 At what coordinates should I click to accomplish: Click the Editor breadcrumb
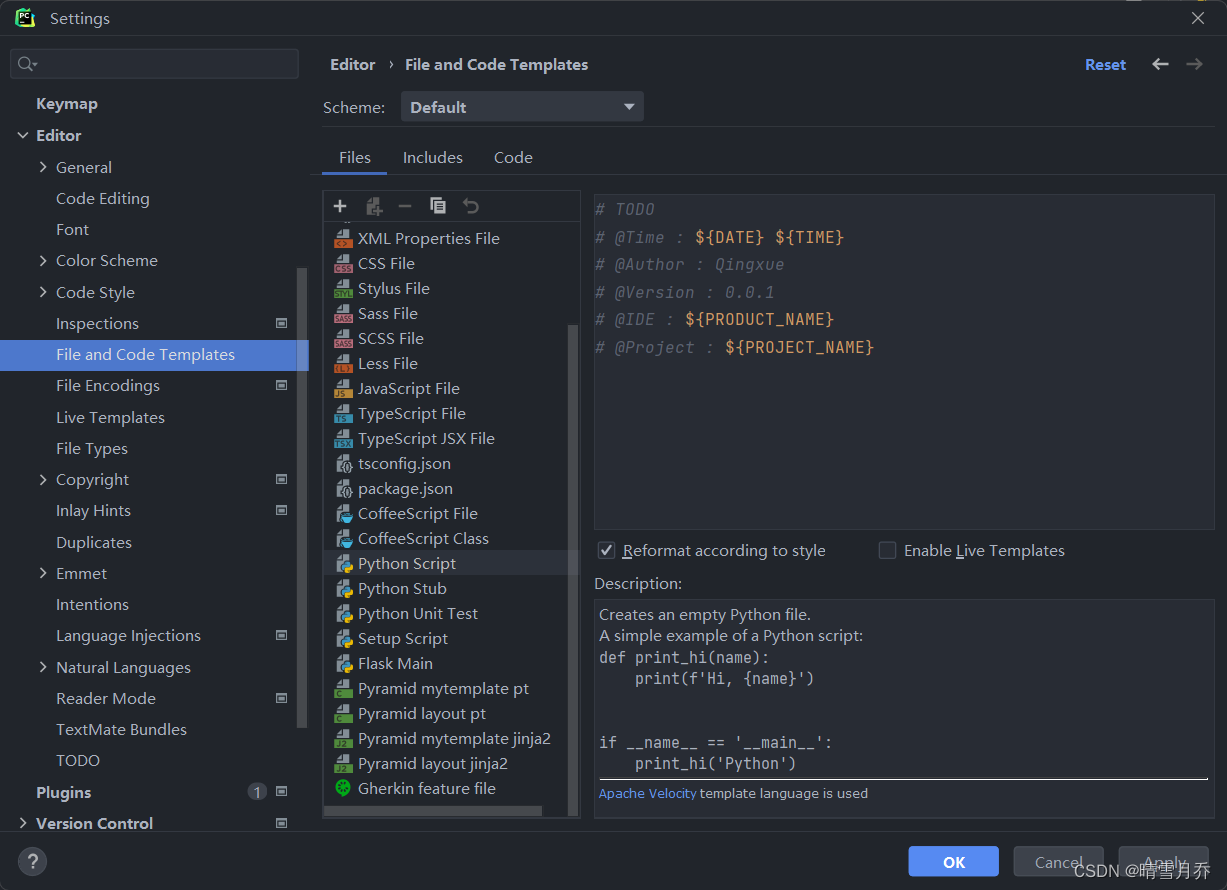[x=353, y=64]
